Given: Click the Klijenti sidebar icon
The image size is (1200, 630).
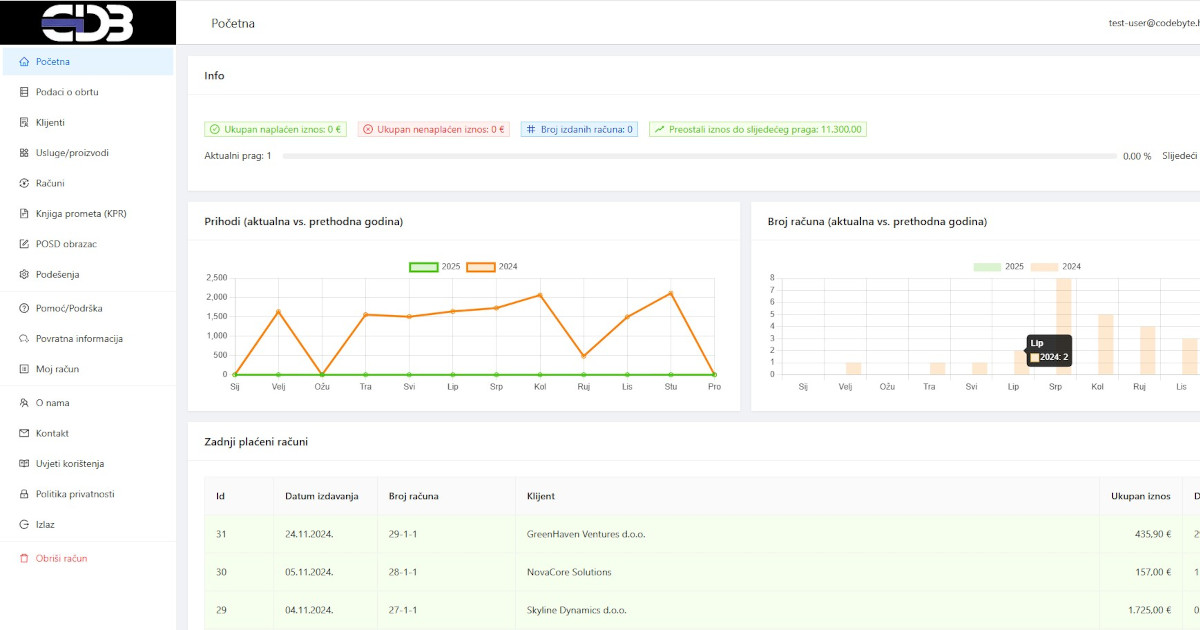Looking at the screenshot, I should (24, 123).
